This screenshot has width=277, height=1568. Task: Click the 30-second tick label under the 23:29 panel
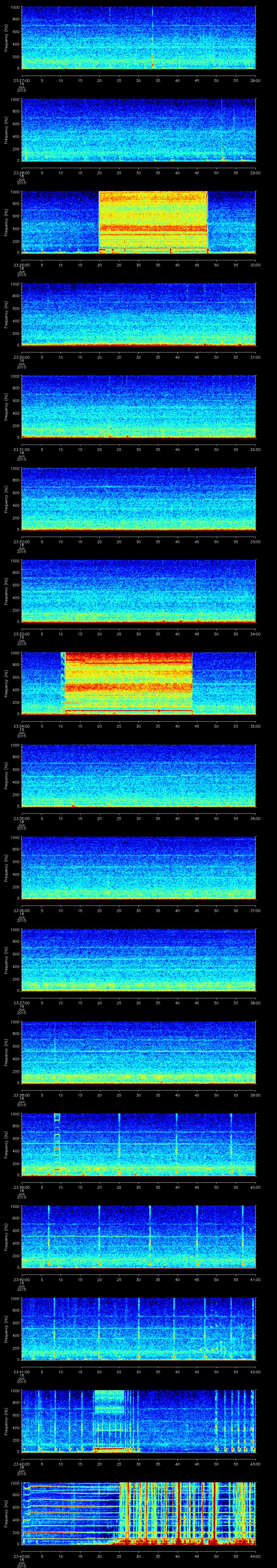pyautogui.click(x=138, y=265)
